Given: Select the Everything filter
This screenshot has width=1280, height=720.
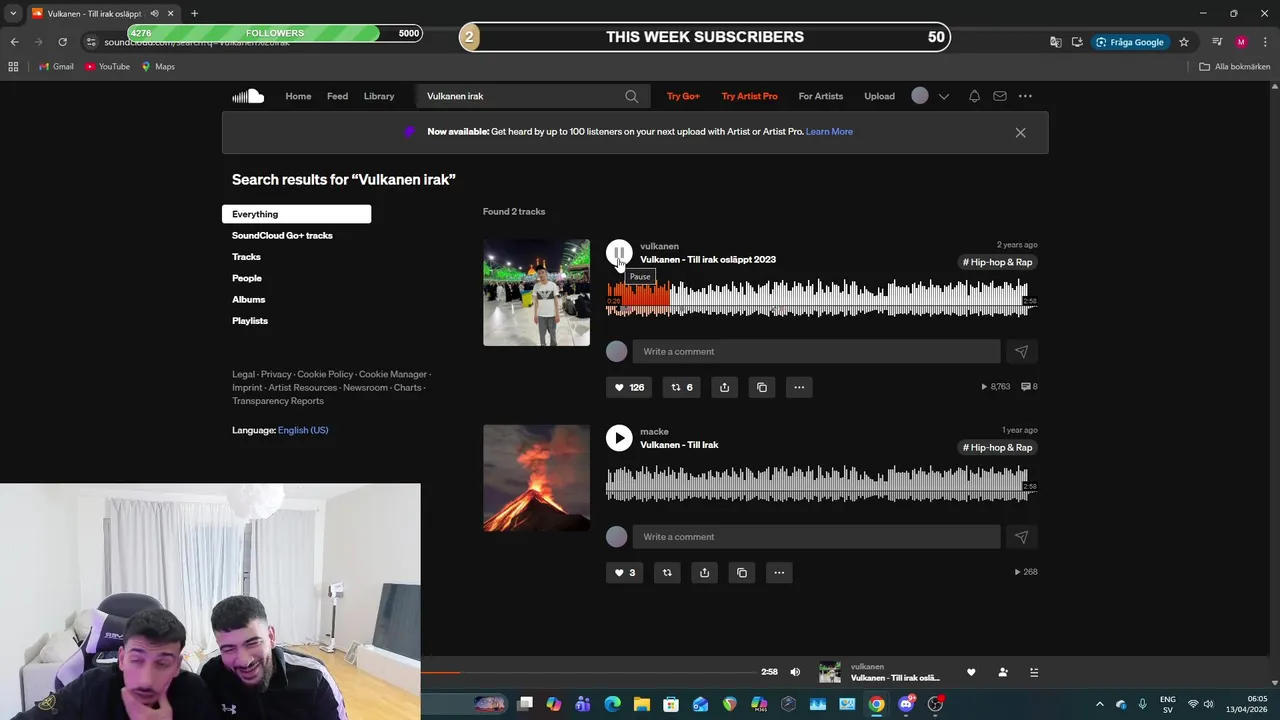Looking at the screenshot, I should (x=296, y=214).
